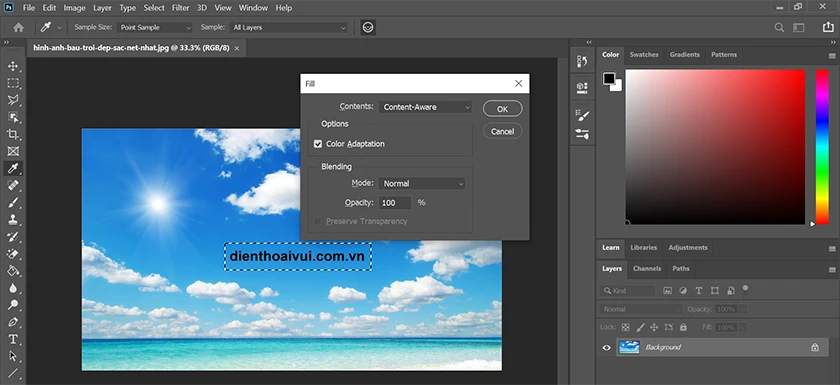Click the rainbow hue slider
Screen dimensions: 840x385
(822, 147)
